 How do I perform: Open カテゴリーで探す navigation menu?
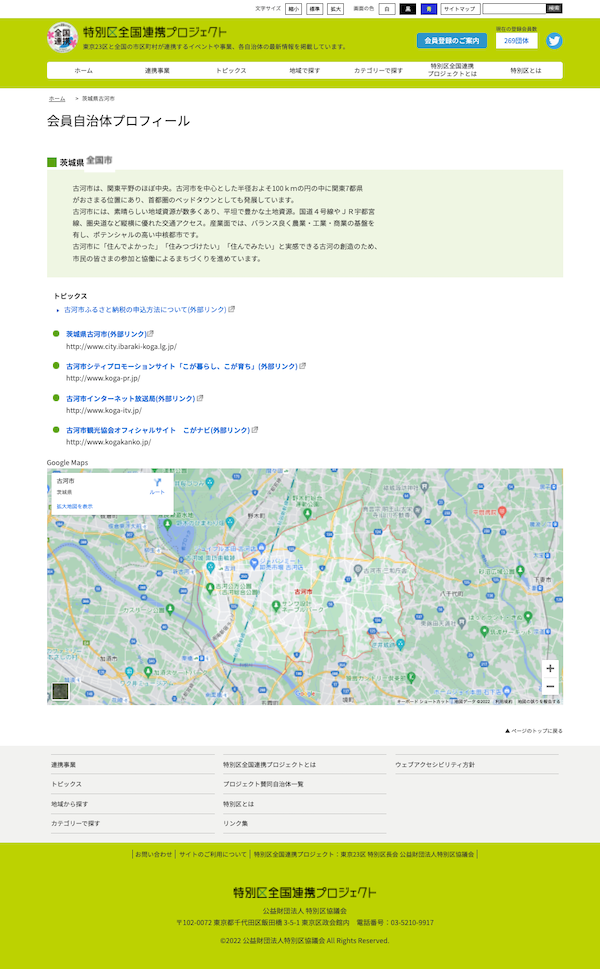pos(378,71)
